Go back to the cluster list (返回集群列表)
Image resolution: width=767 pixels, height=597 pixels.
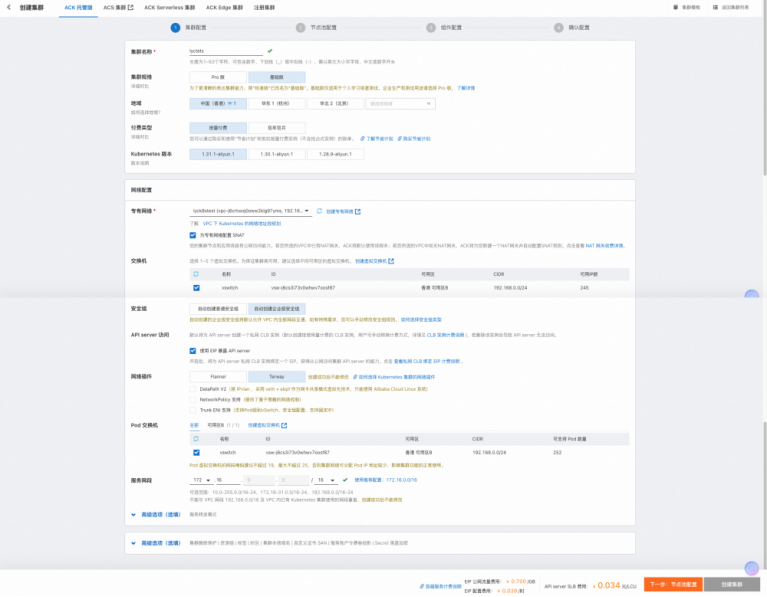(x=731, y=7)
